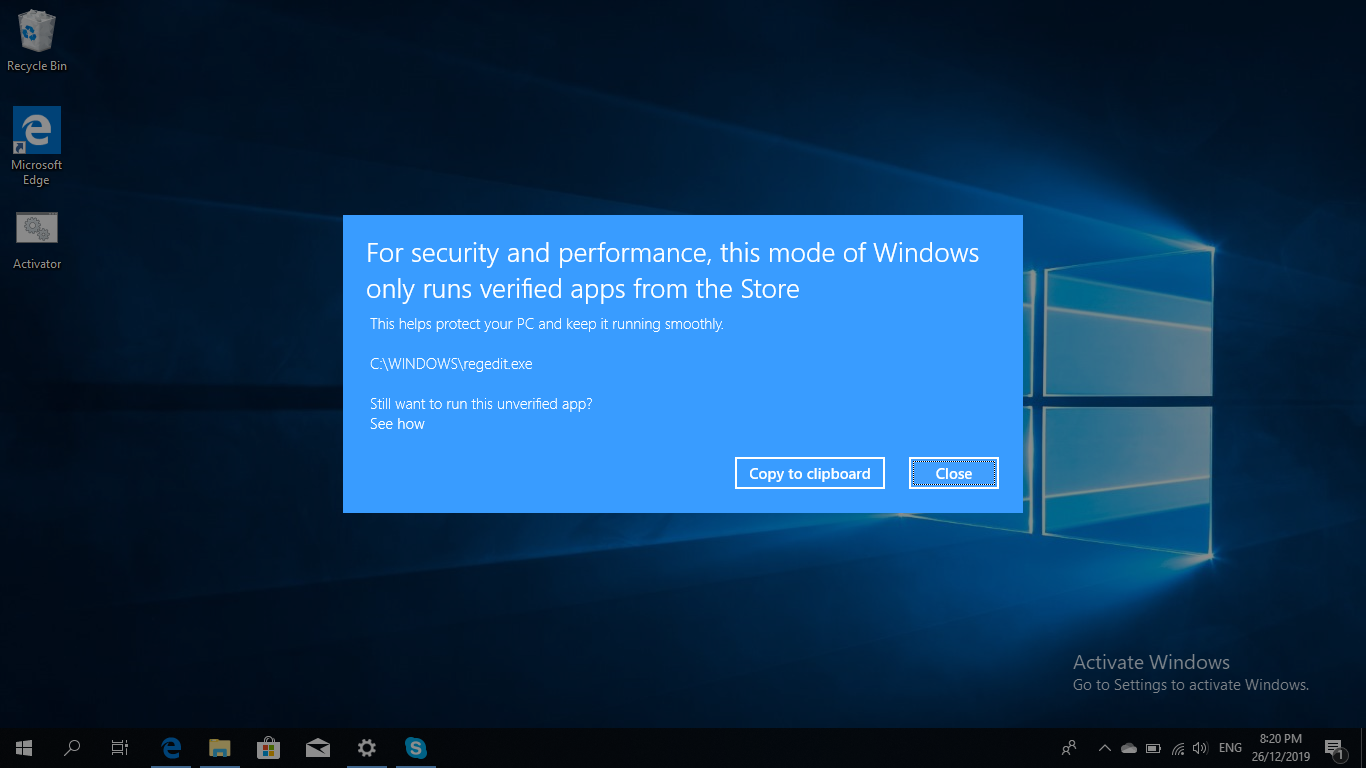The height and width of the screenshot is (768, 1366).
Task: Open the Mail app from the taskbar
Action: (318, 747)
